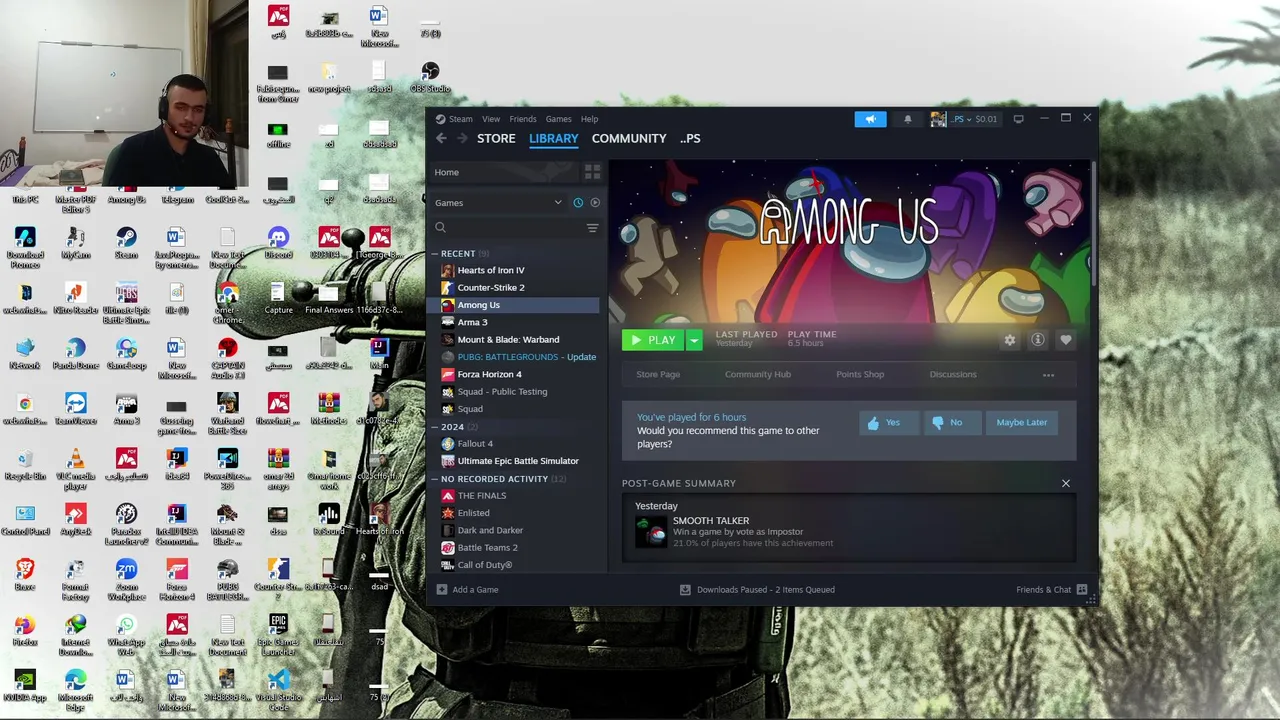The image size is (1280, 720).
Task: Open the collections grid view icon
Action: tap(592, 172)
